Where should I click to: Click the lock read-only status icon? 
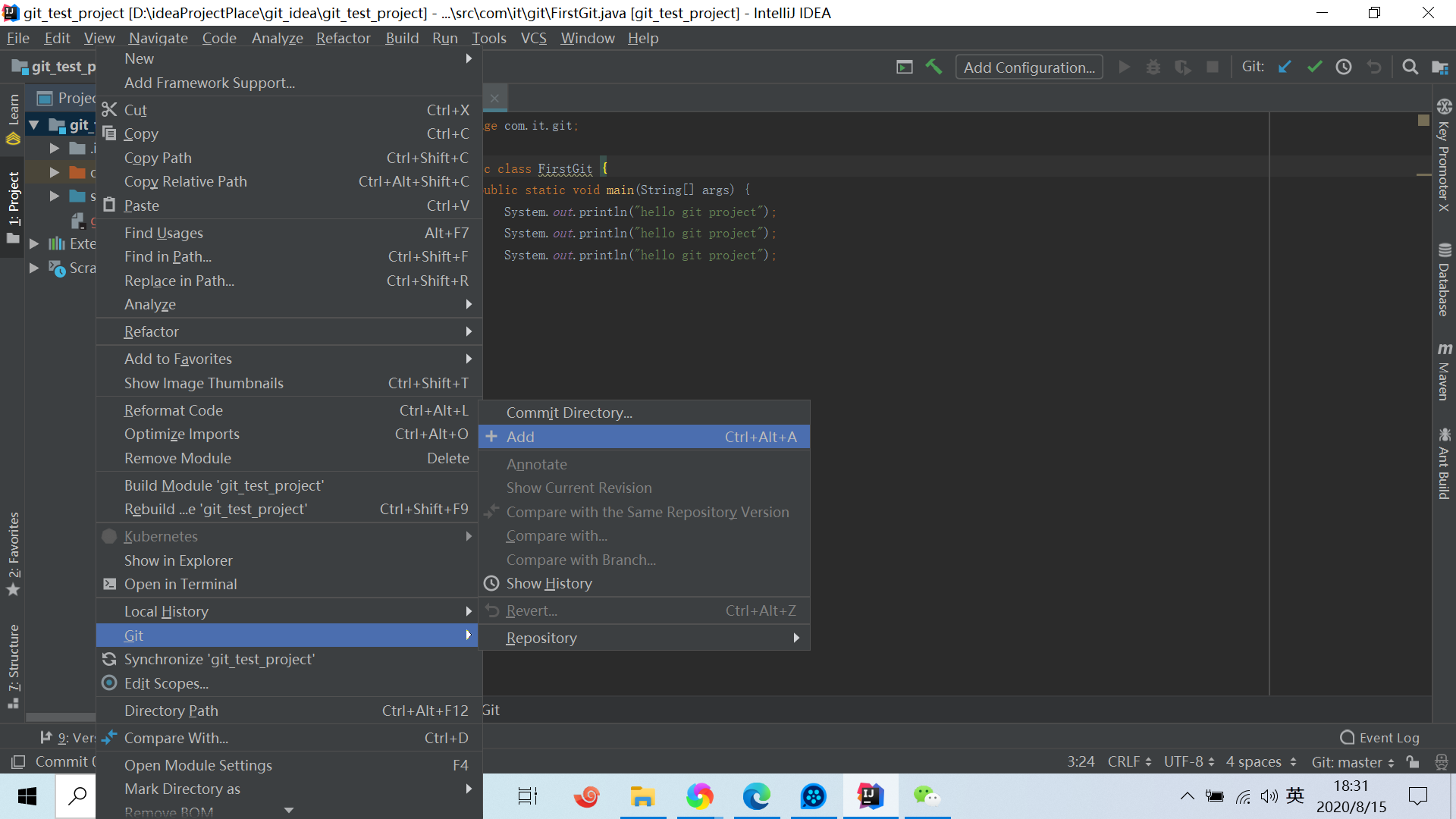point(1412,762)
